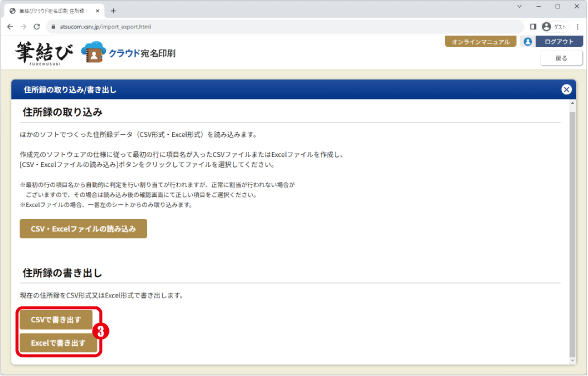Reload the page with the refresh icon
This screenshot has width=588, height=376.
[36, 27]
